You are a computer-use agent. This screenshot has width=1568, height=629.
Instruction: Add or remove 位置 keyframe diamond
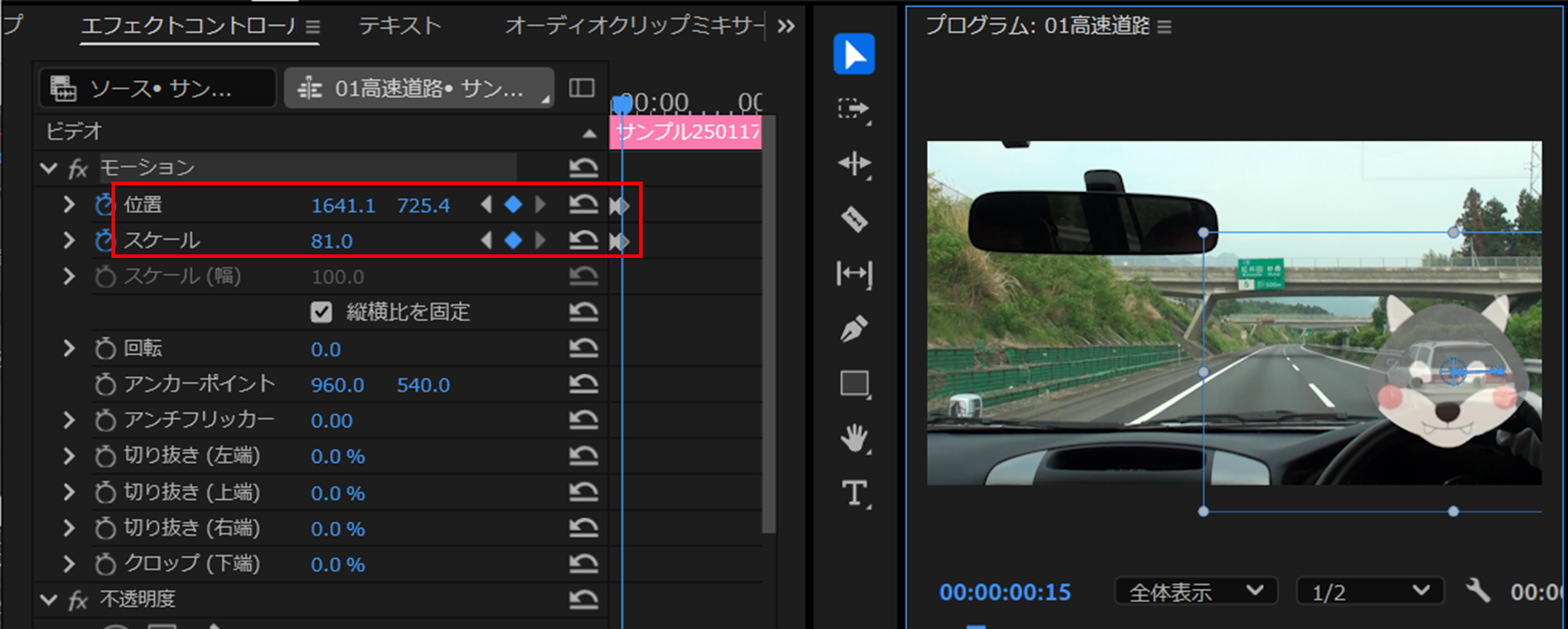tap(514, 204)
